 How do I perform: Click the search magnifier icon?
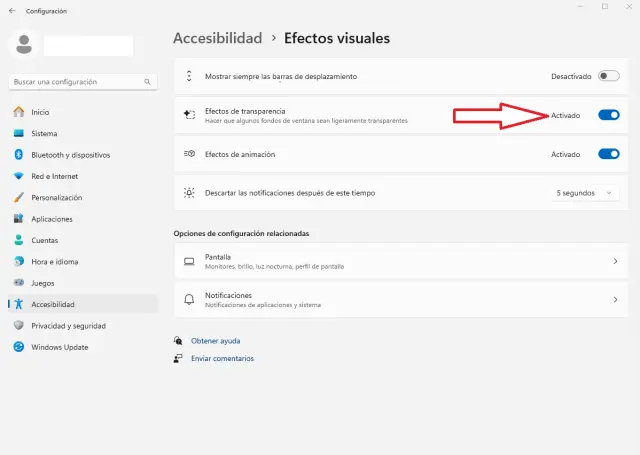tap(148, 82)
